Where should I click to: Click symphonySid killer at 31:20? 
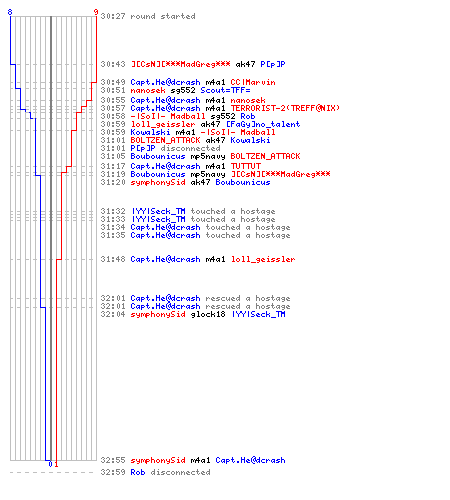pyautogui.click(x=158, y=182)
